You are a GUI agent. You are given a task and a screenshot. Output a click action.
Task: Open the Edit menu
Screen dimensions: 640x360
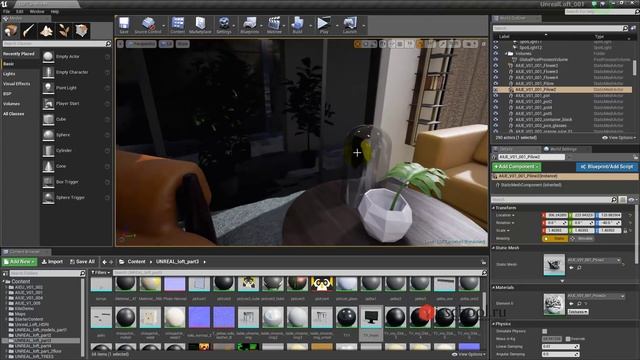(x=20, y=11)
